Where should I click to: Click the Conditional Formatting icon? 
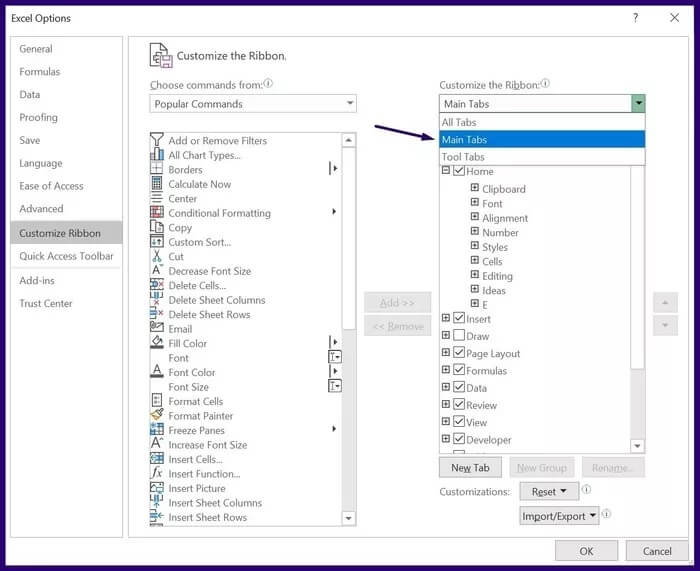pyautogui.click(x=157, y=213)
